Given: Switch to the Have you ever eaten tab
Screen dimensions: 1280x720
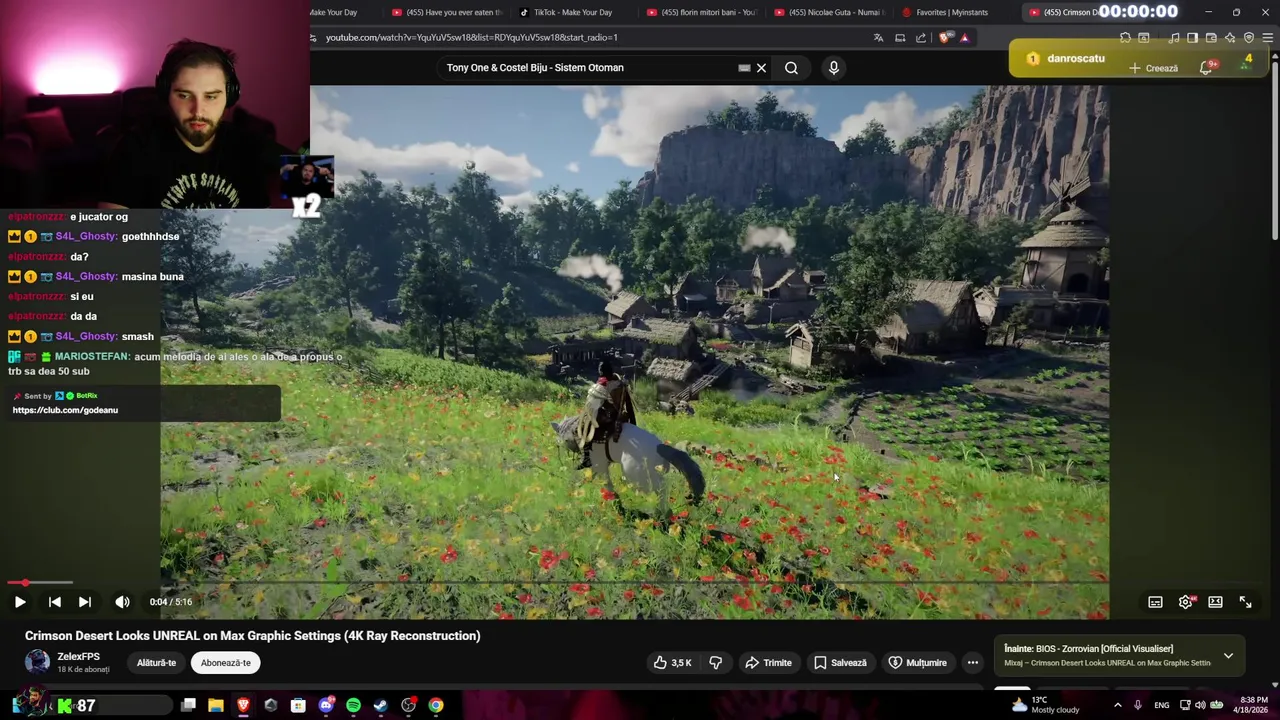Looking at the screenshot, I should (x=446, y=12).
